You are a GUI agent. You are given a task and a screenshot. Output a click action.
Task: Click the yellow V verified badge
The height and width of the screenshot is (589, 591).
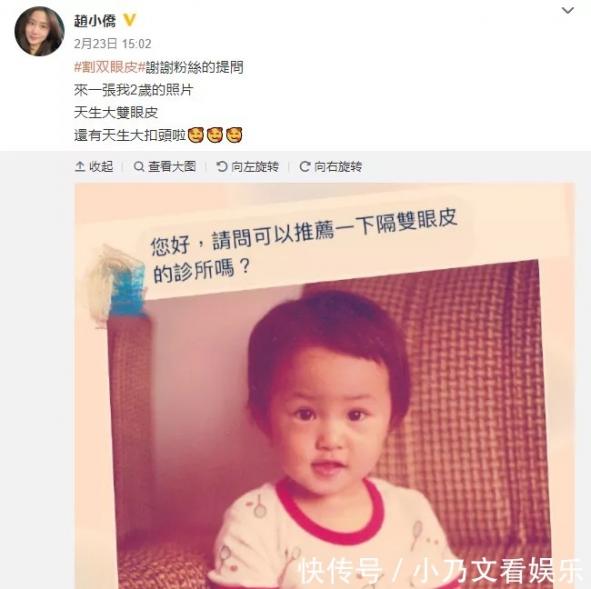point(129,20)
